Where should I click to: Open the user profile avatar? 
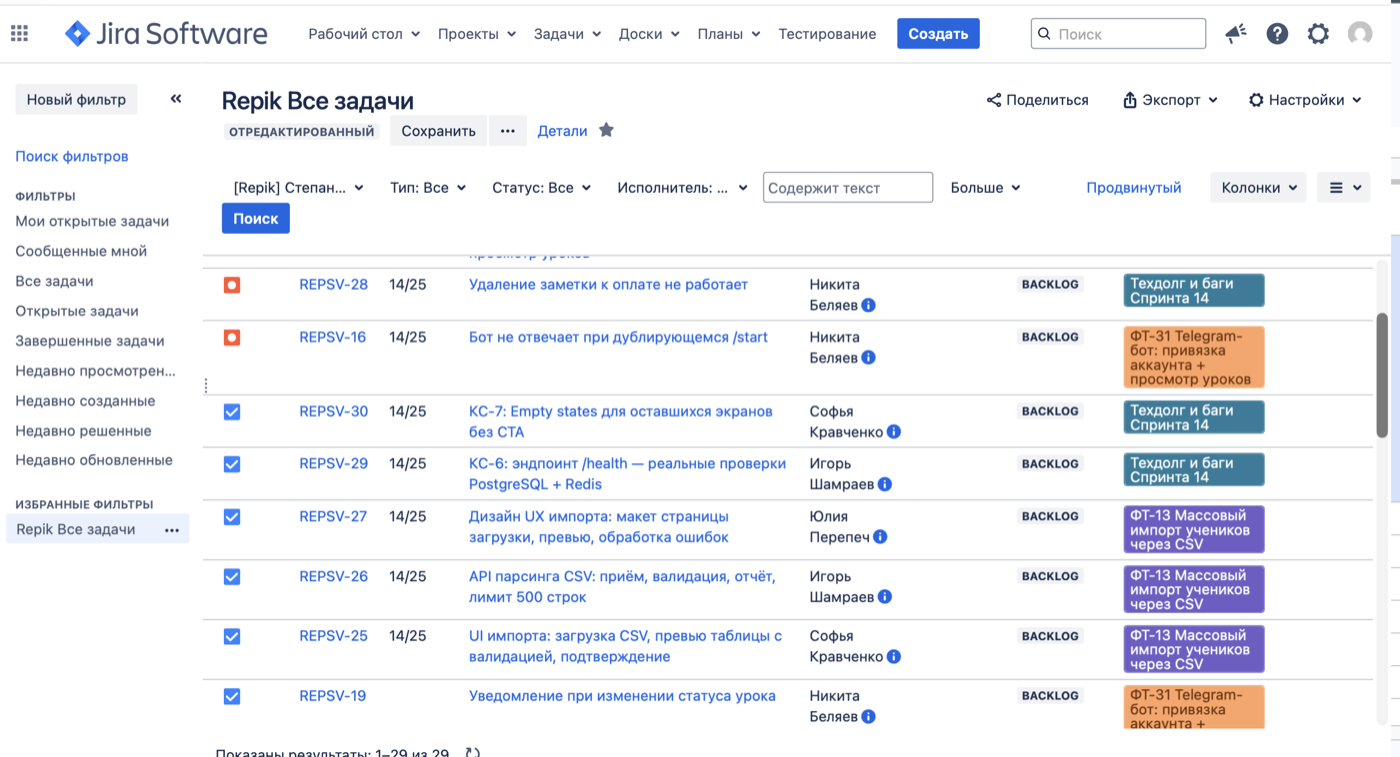1360,33
